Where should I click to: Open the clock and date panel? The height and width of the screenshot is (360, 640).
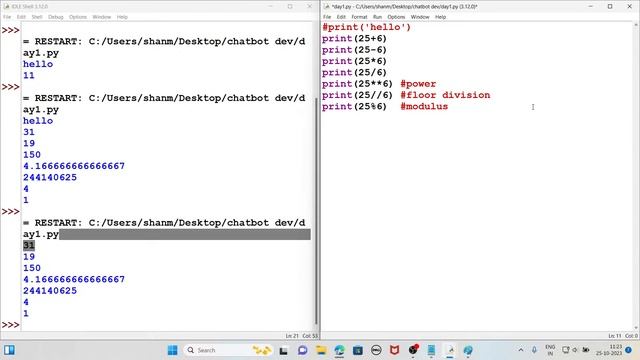pyautogui.click(x=609, y=350)
